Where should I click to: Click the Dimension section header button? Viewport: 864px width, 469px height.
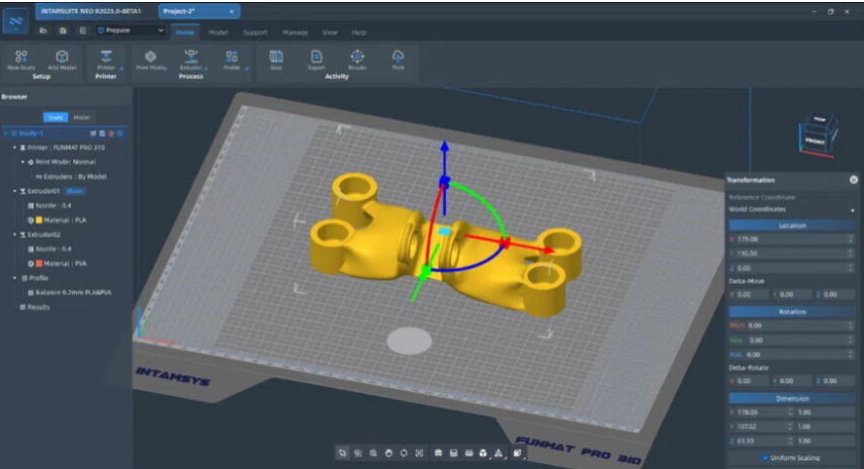(x=792, y=396)
